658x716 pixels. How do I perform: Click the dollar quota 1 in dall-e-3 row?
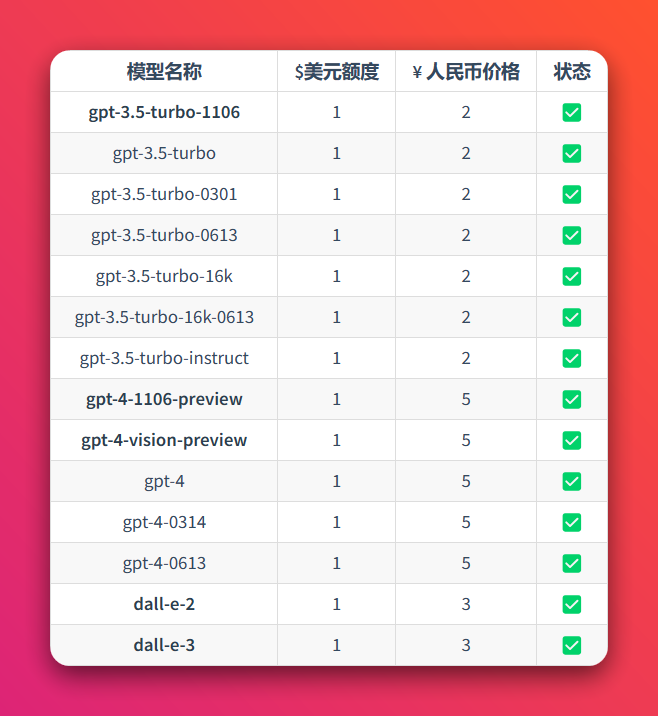[x=337, y=646]
